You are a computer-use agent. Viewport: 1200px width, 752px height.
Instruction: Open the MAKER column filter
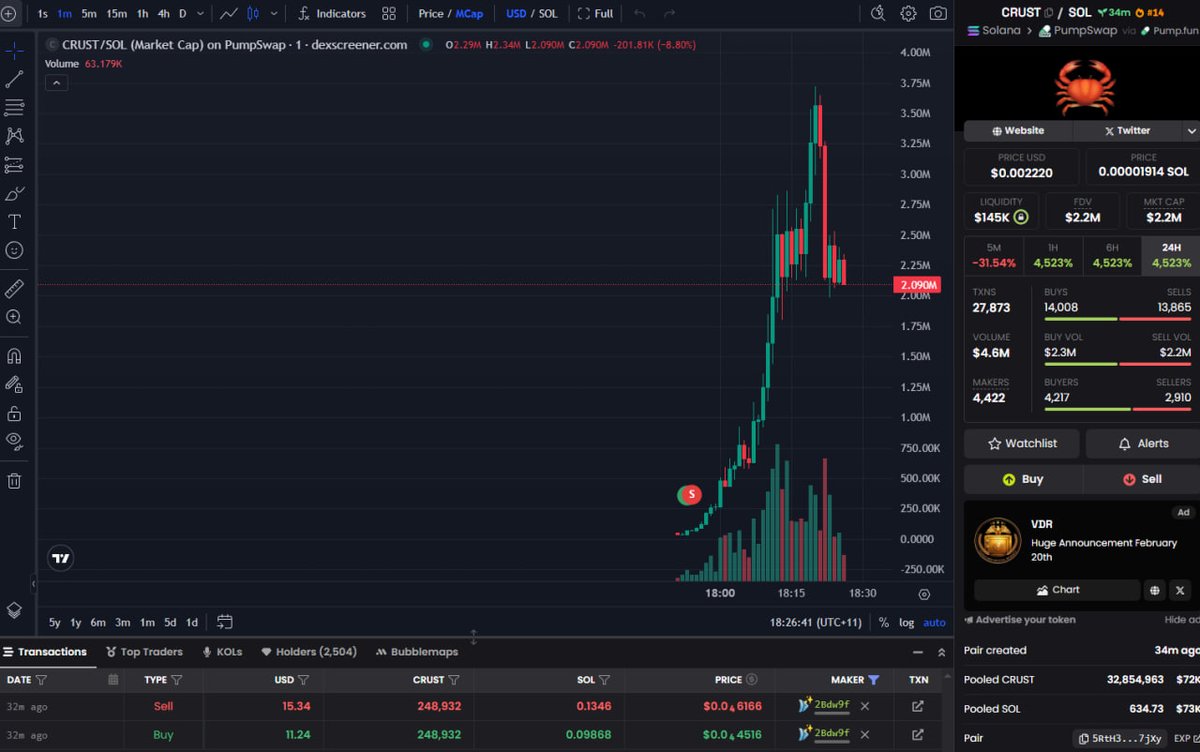pyautogui.click(x=874, y=680)
